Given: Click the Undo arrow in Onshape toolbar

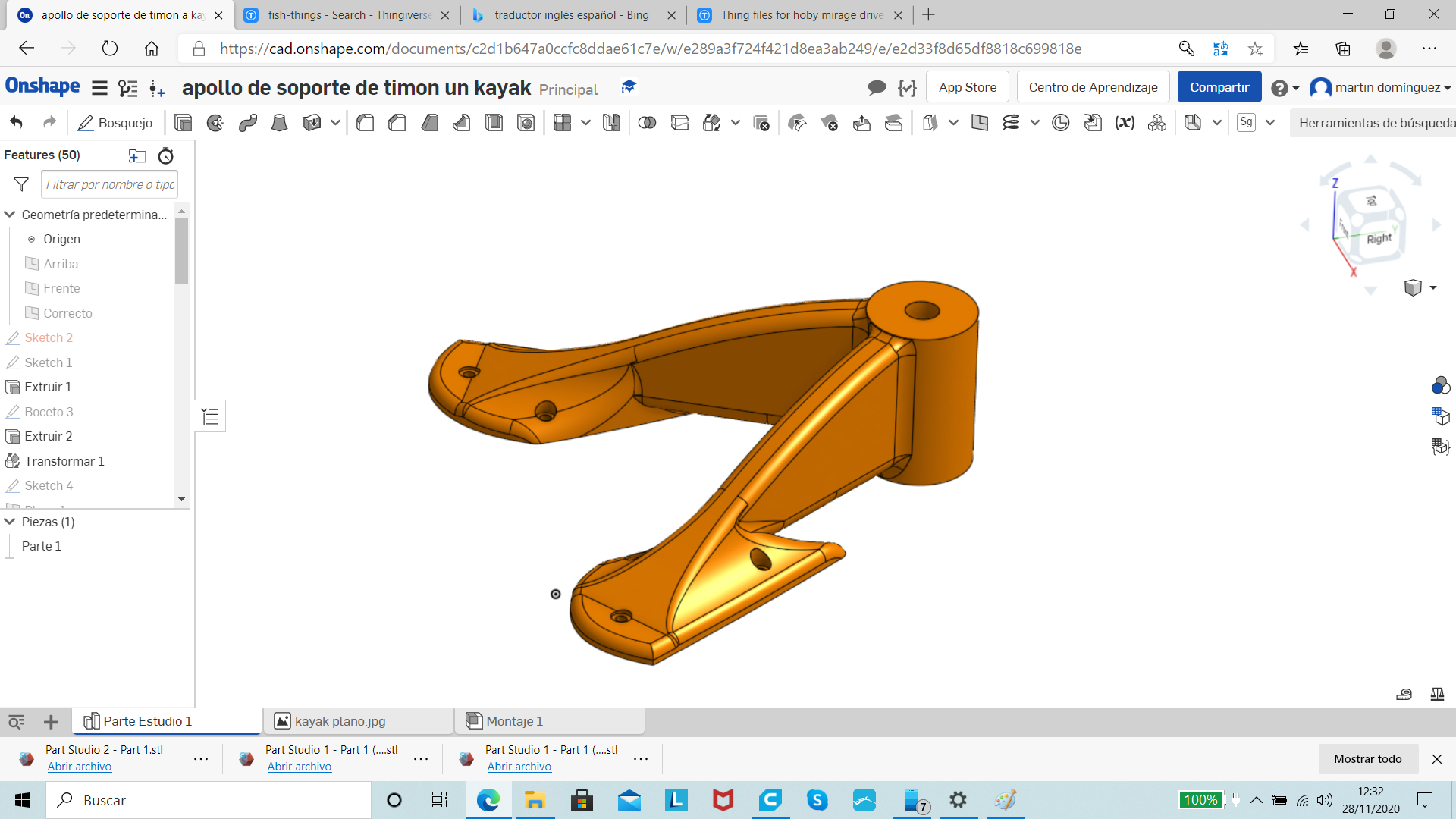Looking at the screenshot, I should [x=17, y=122].
